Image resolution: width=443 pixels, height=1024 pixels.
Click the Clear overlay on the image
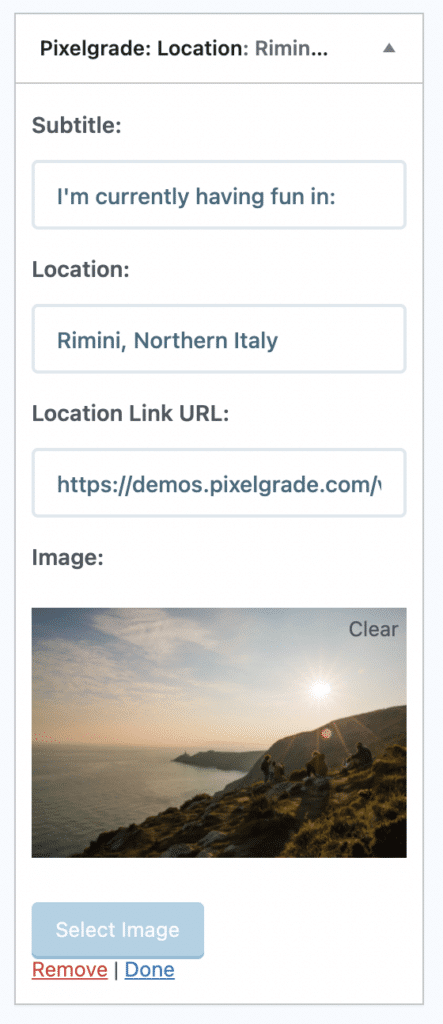coord(373,629)
